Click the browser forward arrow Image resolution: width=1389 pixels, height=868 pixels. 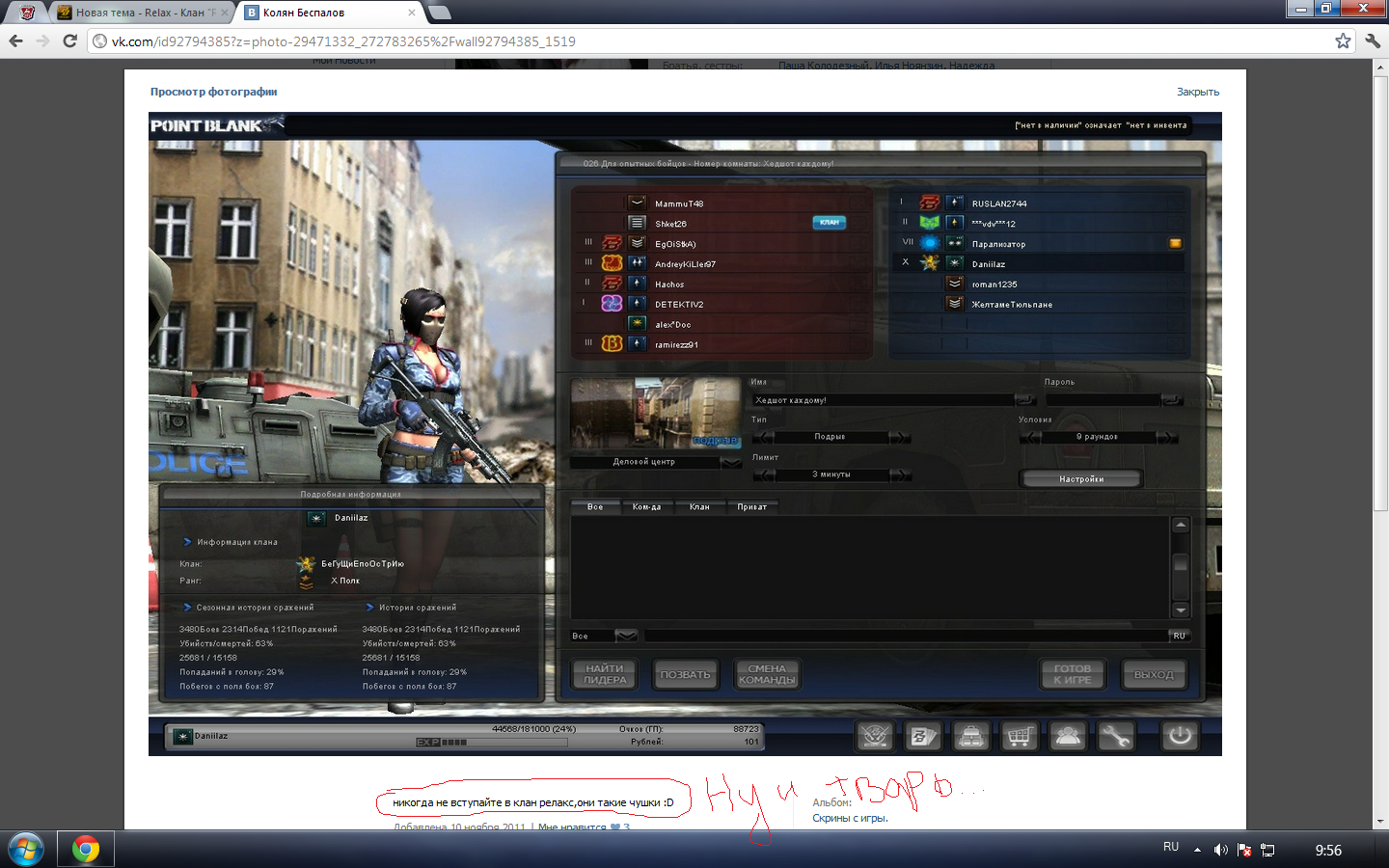[42, 41]
